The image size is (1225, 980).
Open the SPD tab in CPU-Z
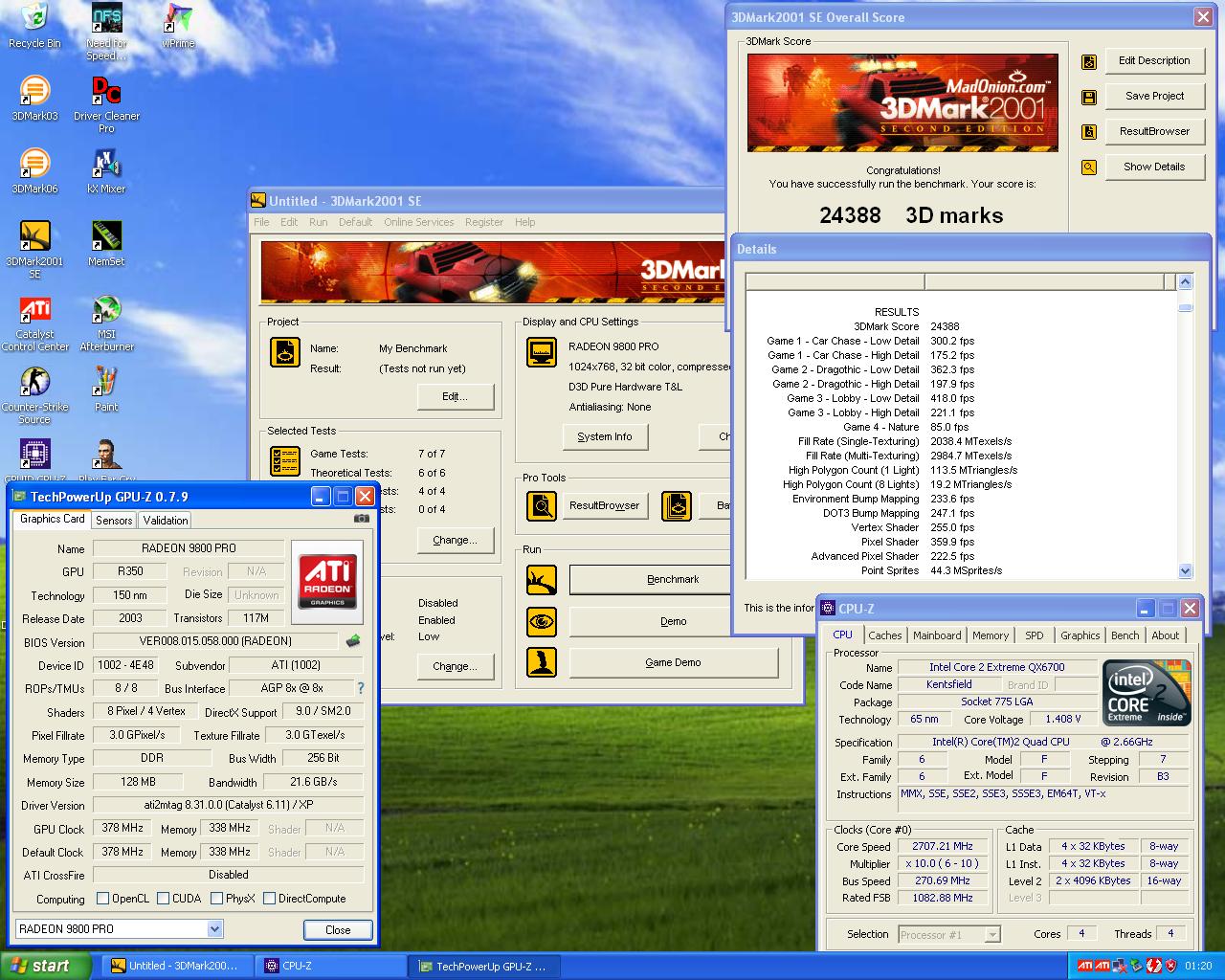1035,635
